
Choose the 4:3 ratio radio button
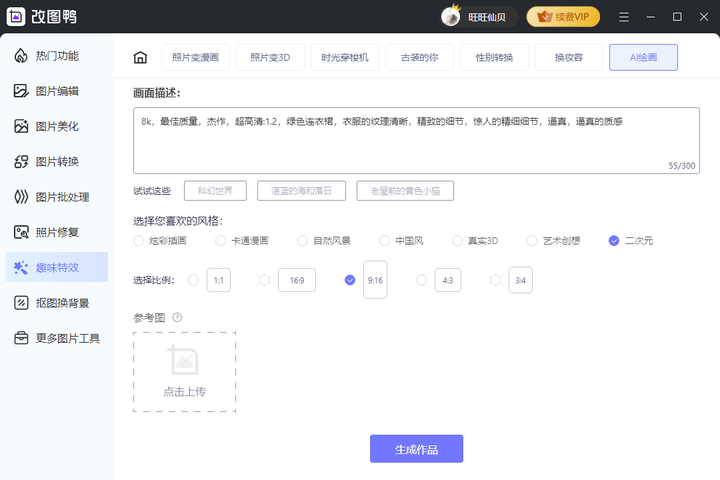pos(421,280)
